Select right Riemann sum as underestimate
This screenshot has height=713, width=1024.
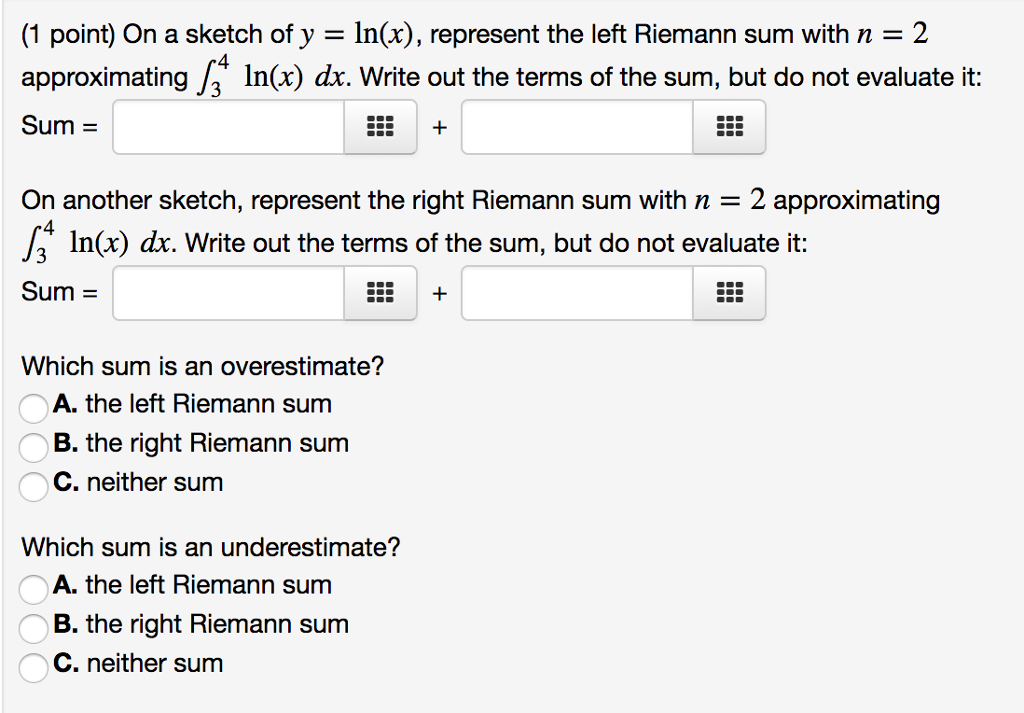point(33,629)
